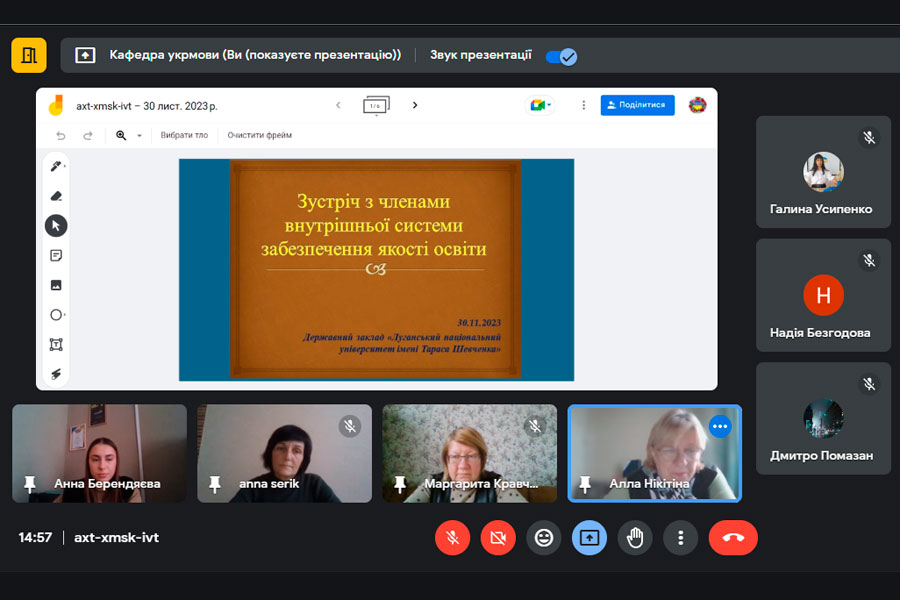Click the redo arrow in Jamboard toolbar

coord(88,136)
